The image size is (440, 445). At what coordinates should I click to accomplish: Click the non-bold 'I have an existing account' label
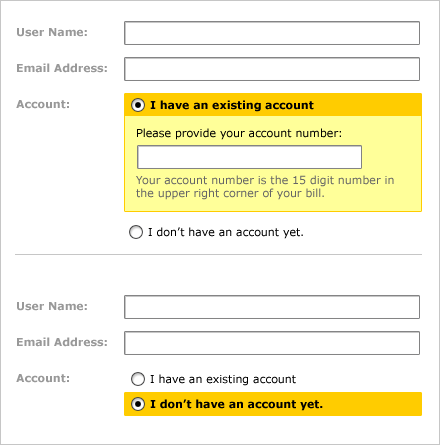click(223, 379)
